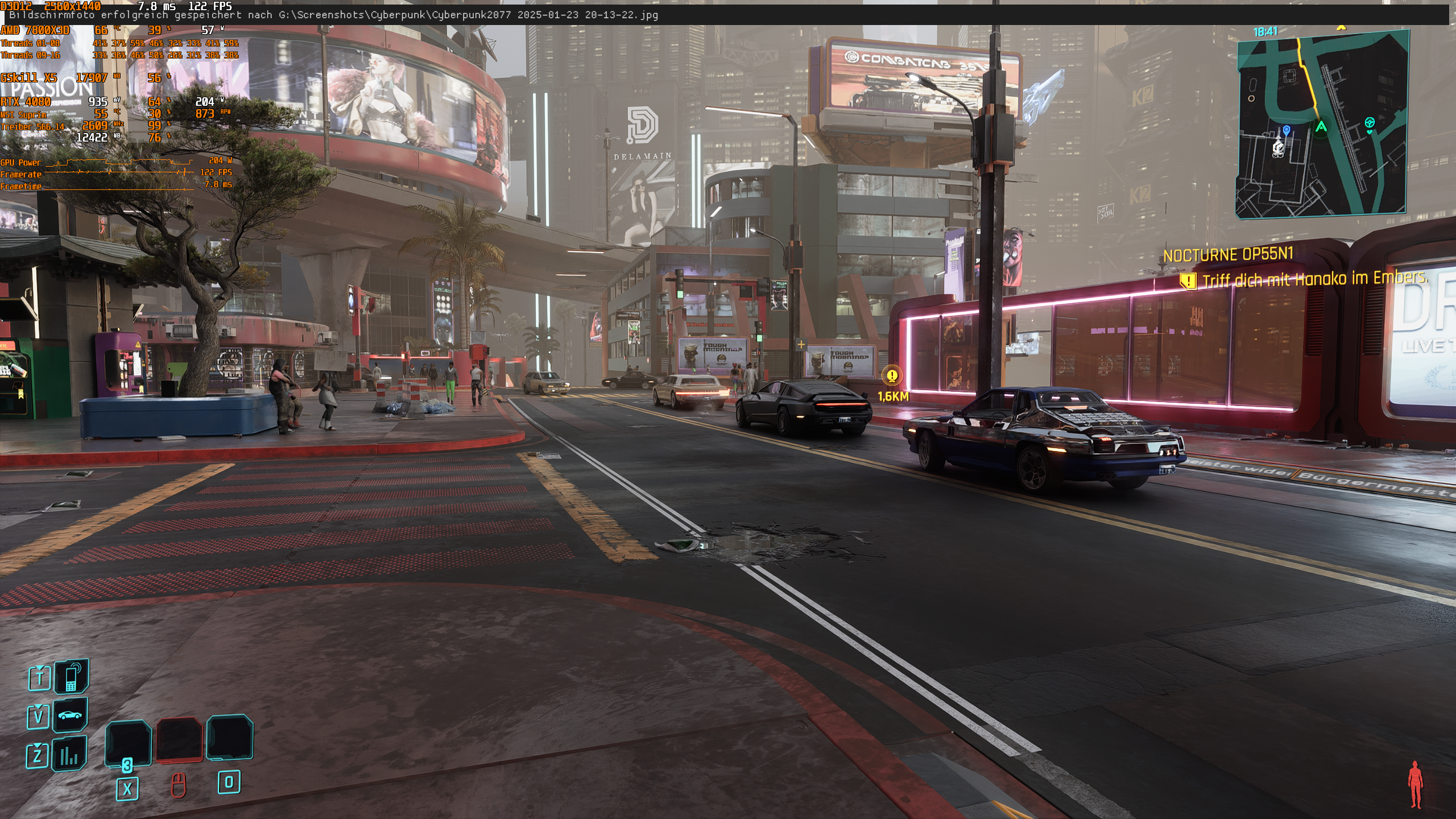
Task: Select the red-outlined middle quick slot
Action: coord(180,739)
